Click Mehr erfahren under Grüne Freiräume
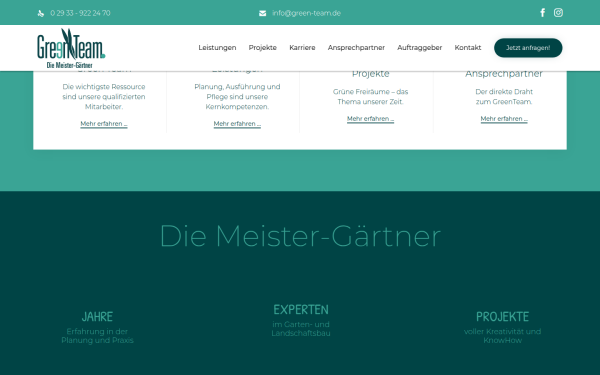This screenshot has width=600, height=375. click(x=370, y=119)
